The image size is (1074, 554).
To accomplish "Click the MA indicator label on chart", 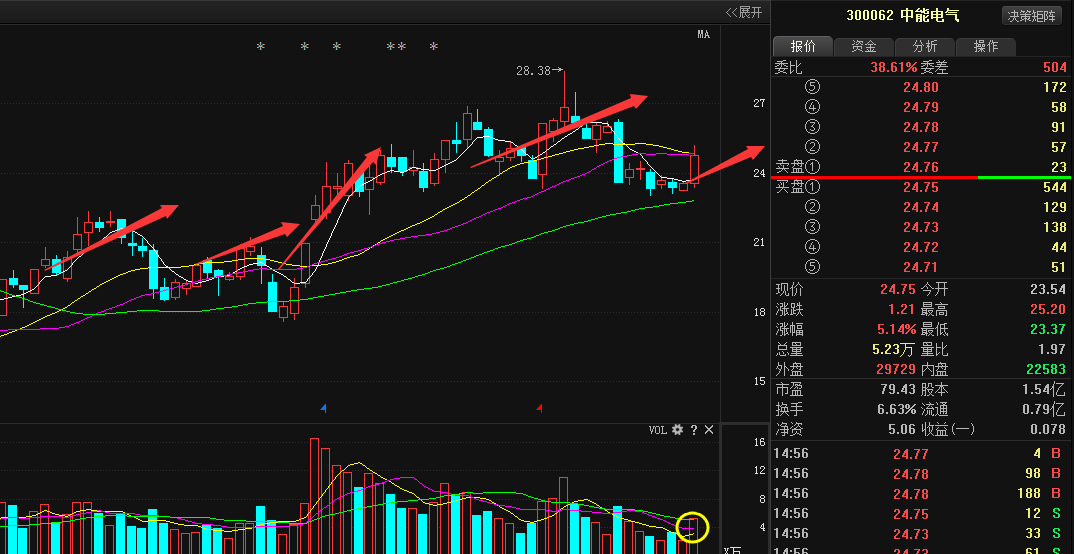I will click(703, 35).
